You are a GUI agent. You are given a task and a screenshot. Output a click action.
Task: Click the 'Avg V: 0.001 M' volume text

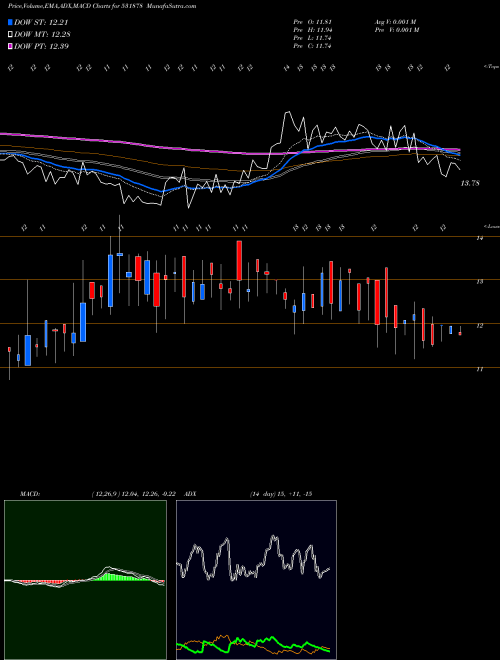pos(395,22)
